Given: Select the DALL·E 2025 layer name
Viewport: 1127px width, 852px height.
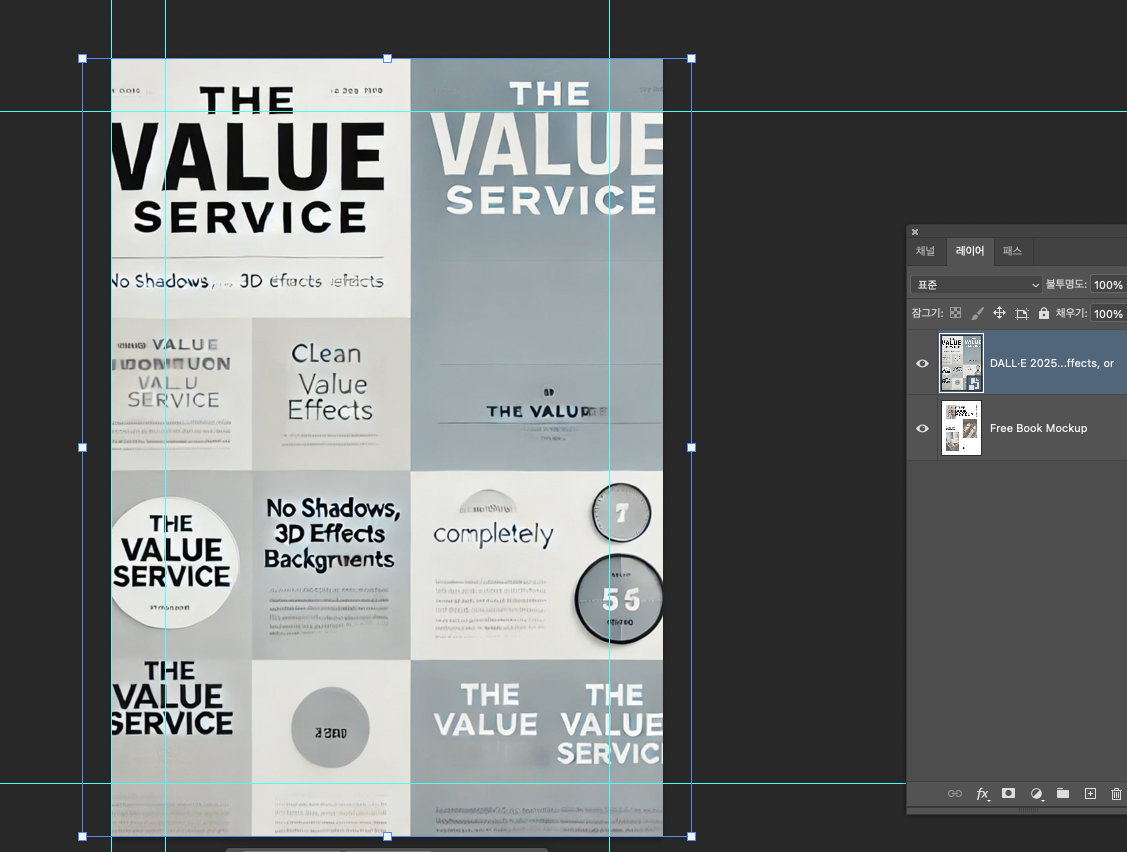Looking at the screenshot, I should 1052,363.
